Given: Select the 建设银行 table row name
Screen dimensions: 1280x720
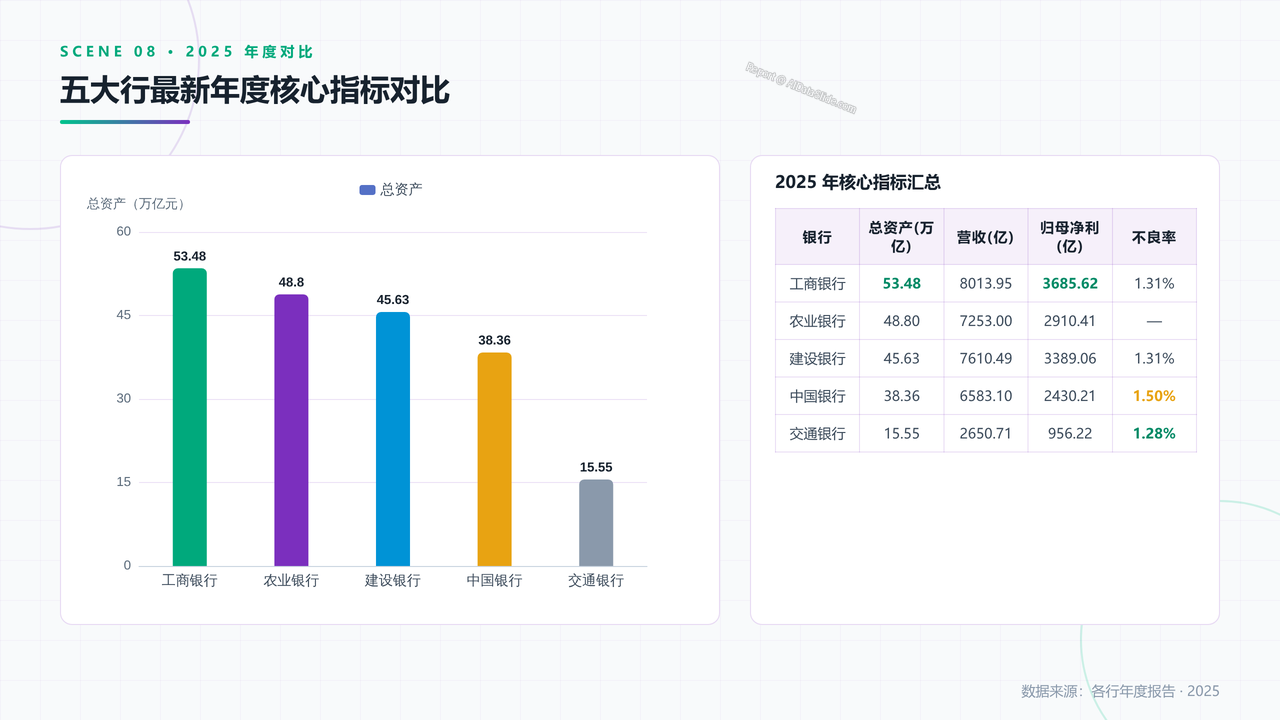Looking at the screenshot, I should pos(817,359).
